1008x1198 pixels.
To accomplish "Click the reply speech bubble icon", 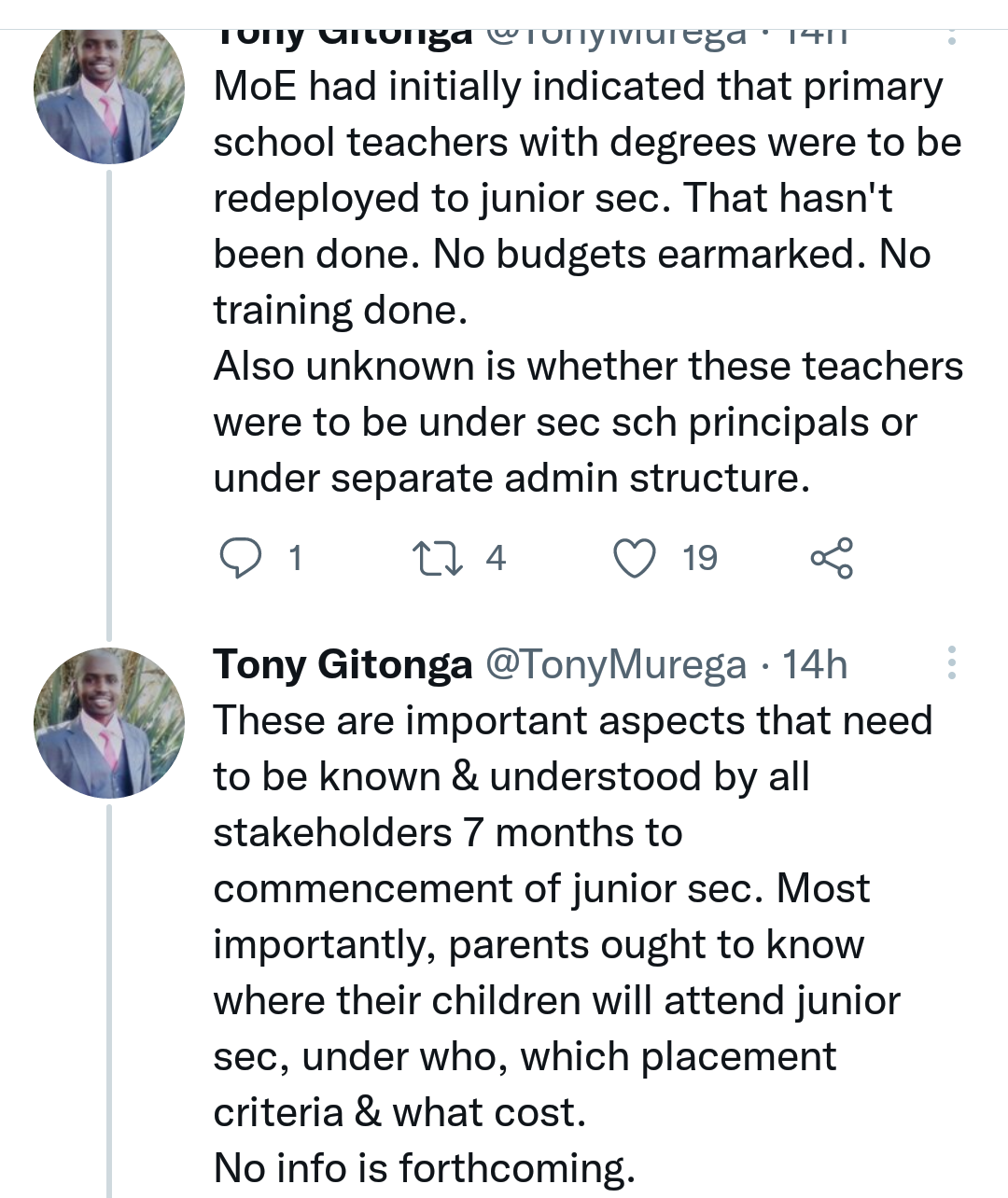I will click(240, 559).
